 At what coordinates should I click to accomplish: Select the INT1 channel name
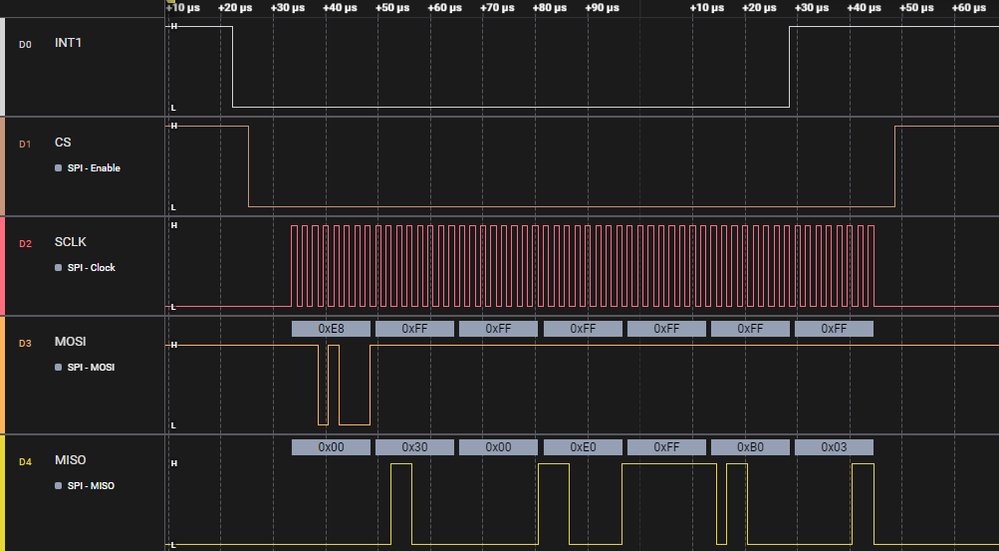[68, 43]
